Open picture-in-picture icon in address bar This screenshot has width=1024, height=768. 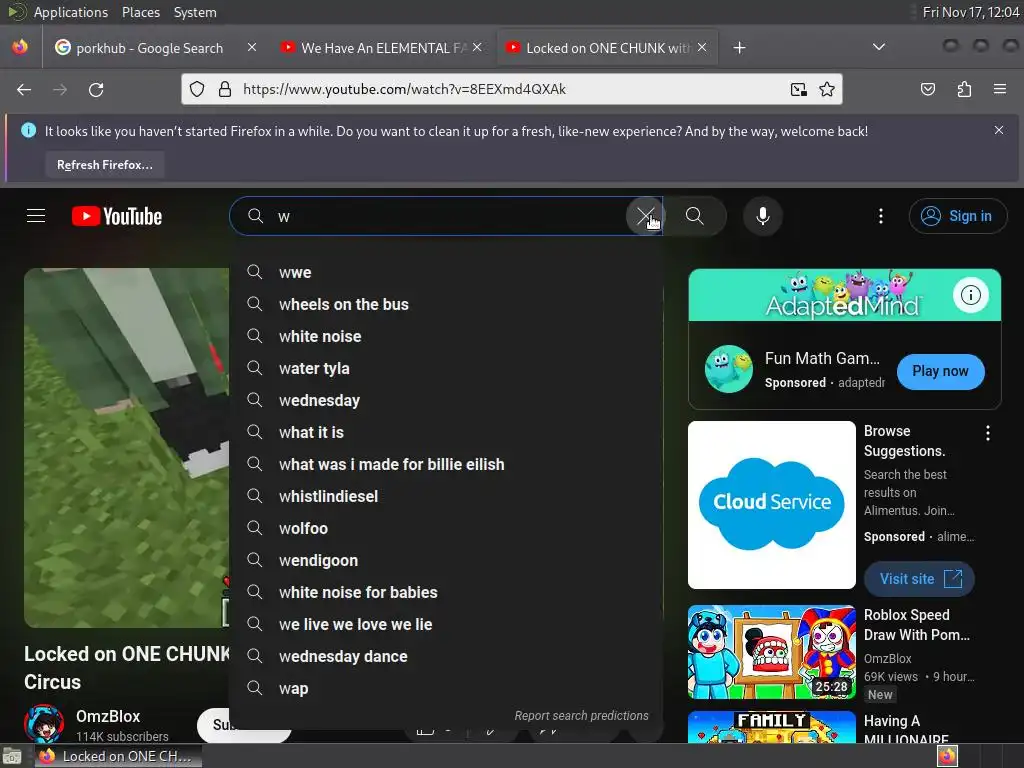pos(798,89)
